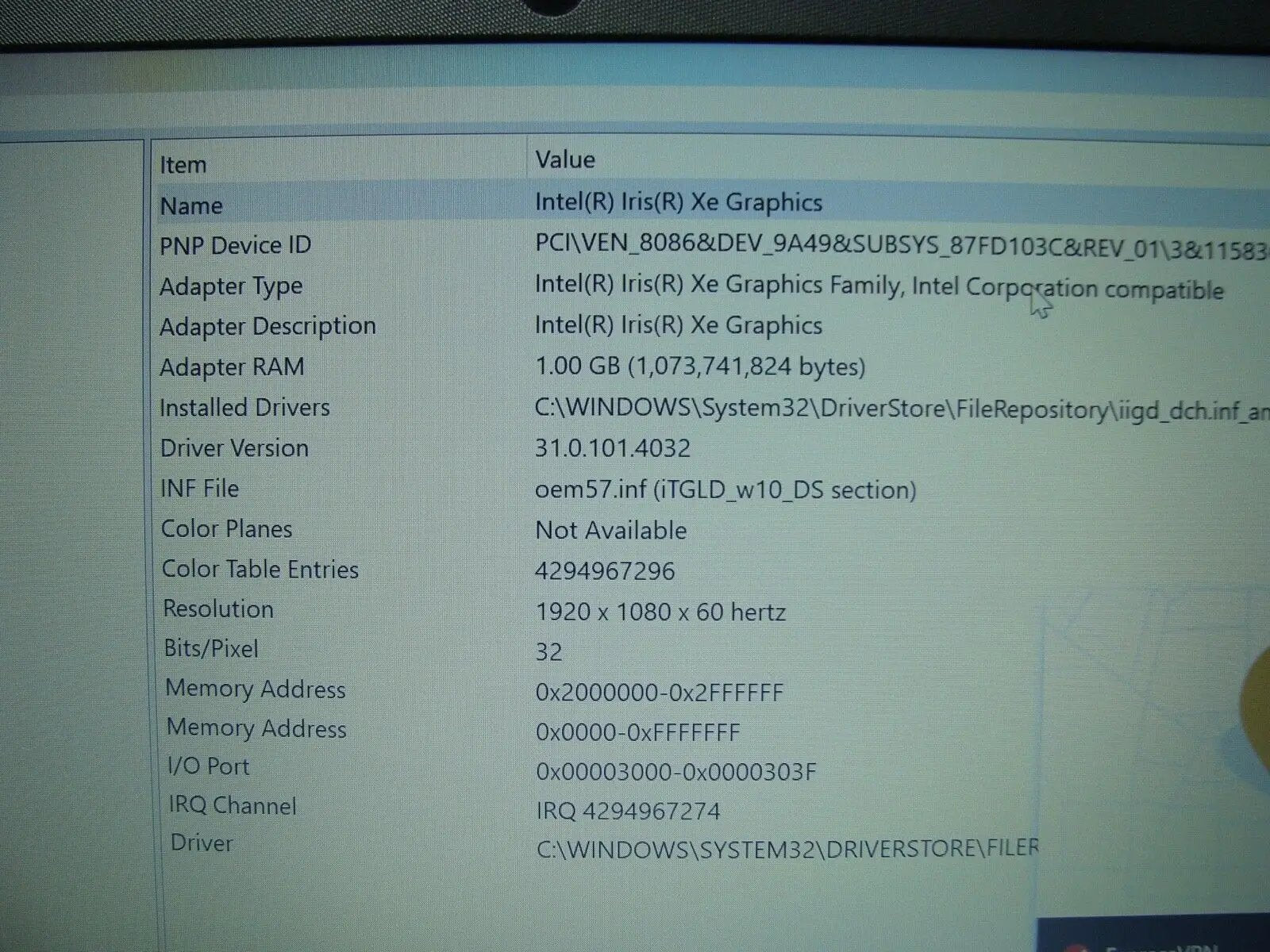Click the PCI\VEN_8086 device ID value
Image resolution: width=1270 pixels, height=952 pixels.
902,247
